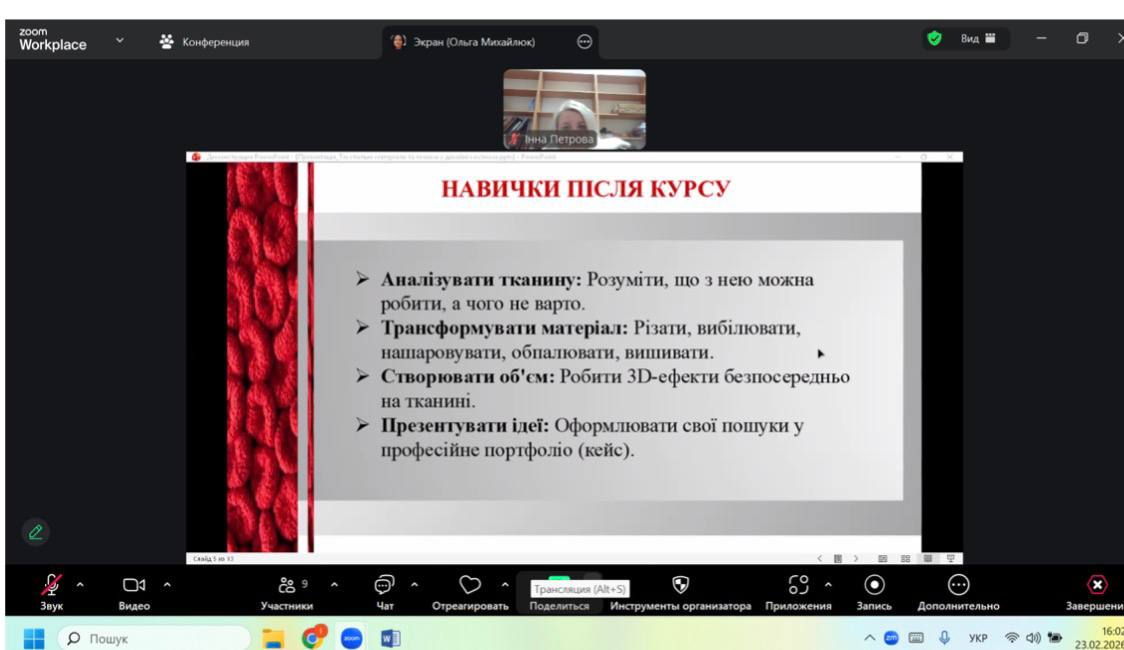Unmute the microphone with the Звук button

51,586
